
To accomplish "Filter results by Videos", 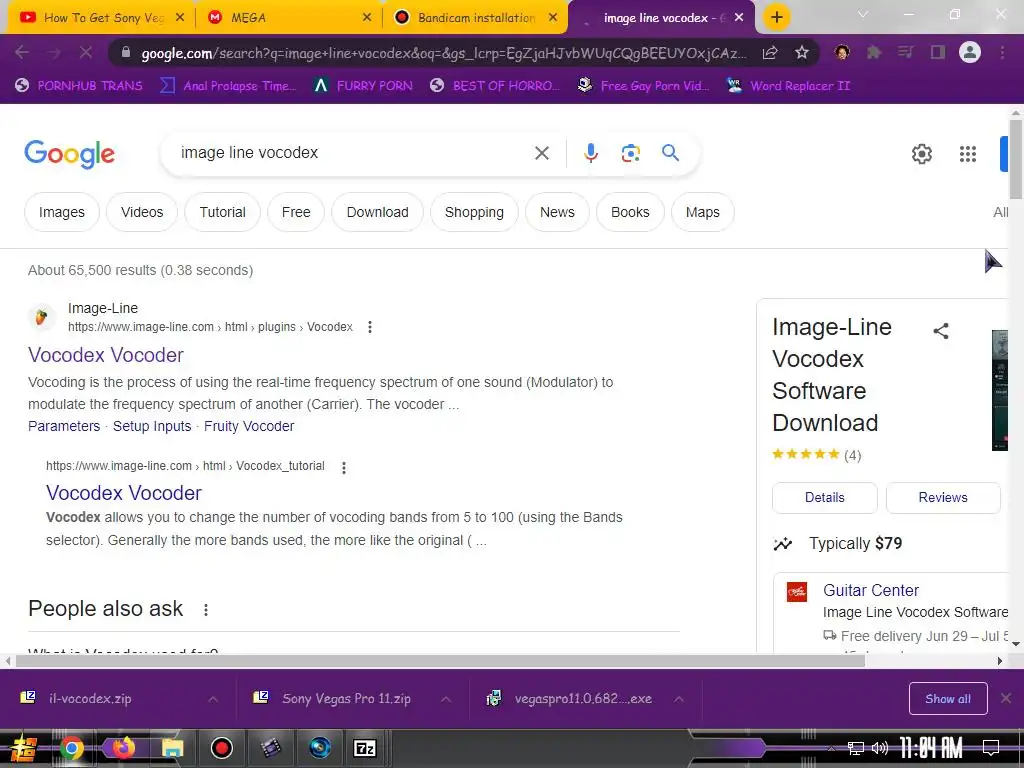I will point(142,212).
